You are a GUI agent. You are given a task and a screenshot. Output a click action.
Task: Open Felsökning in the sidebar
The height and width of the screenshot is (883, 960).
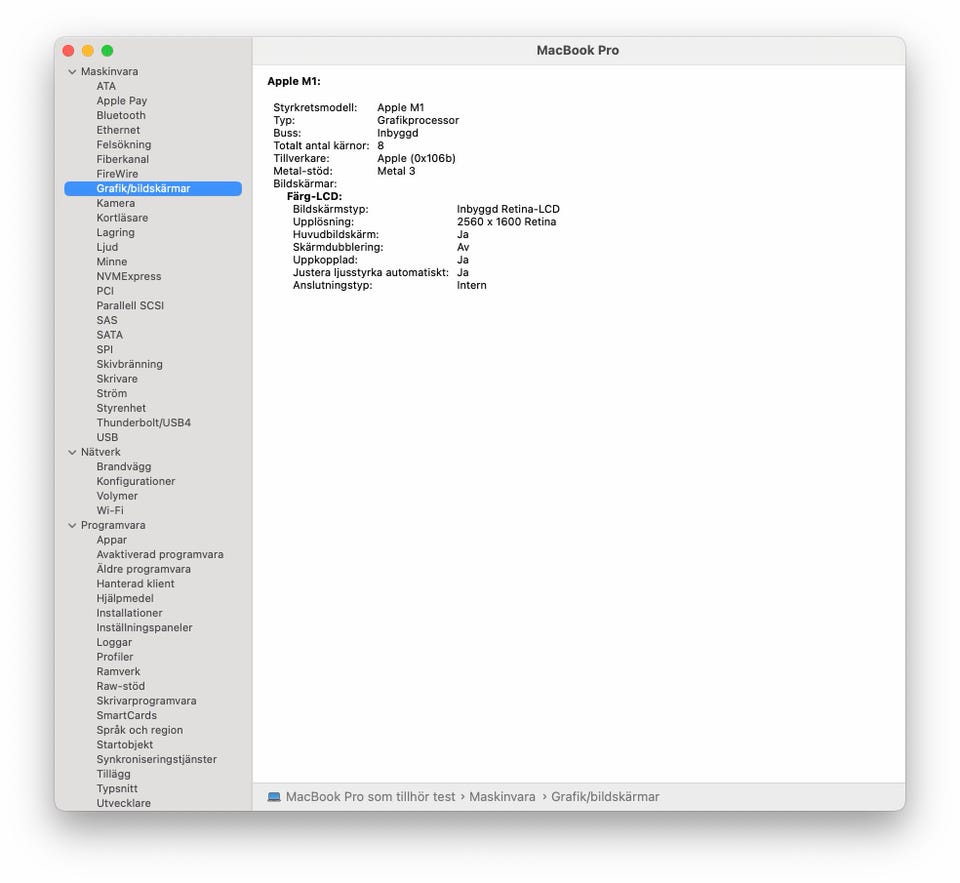[124, 145]
